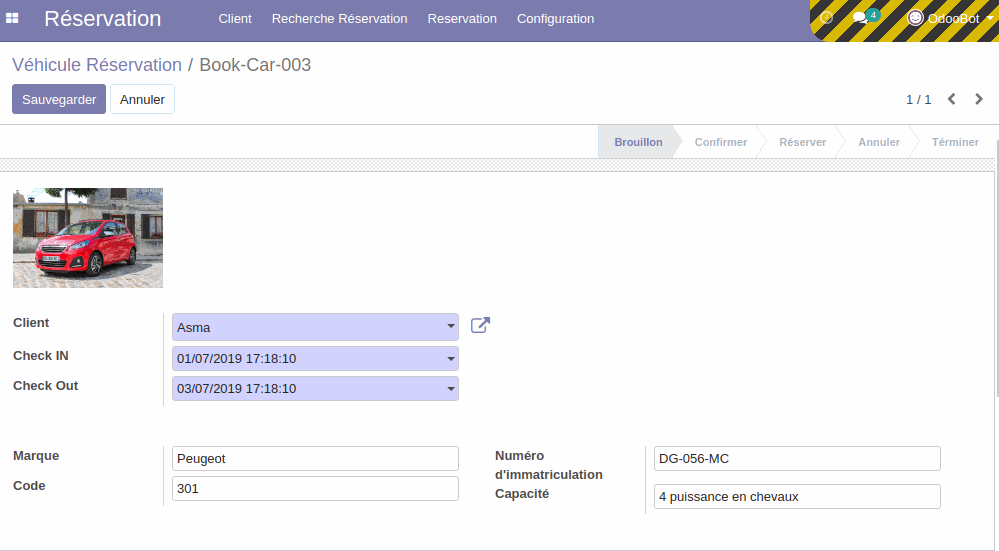Click the Capacité label
This screenshot has height=551, width=999.
point(522,494)
